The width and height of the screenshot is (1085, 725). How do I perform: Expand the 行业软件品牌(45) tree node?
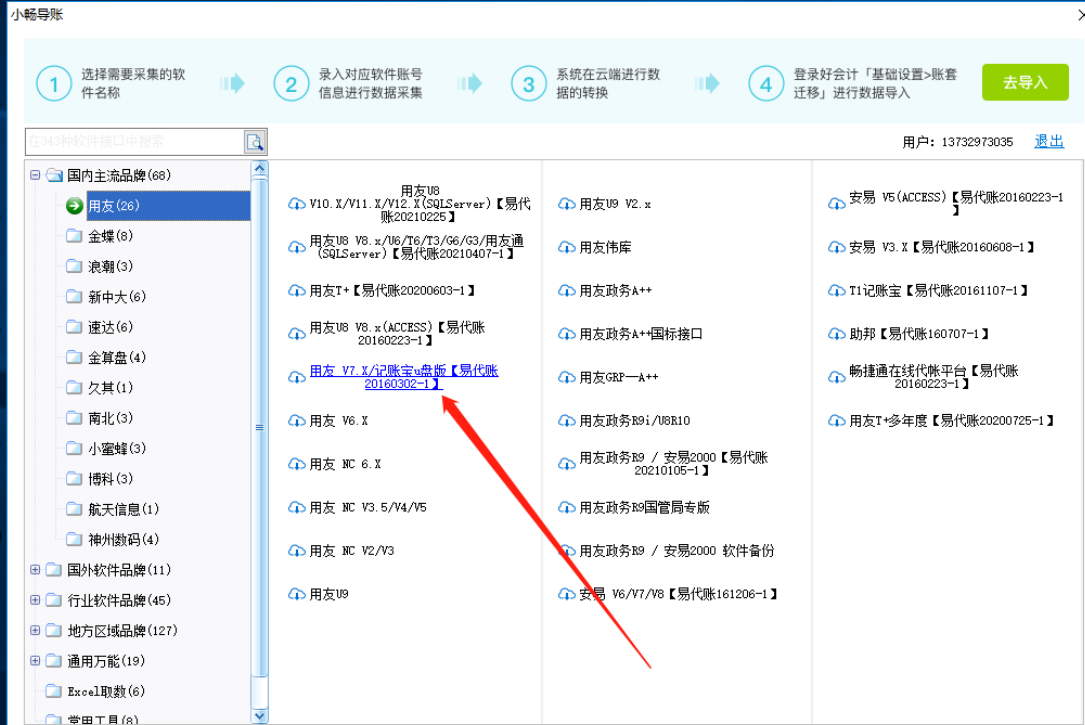tap(35, 600)
